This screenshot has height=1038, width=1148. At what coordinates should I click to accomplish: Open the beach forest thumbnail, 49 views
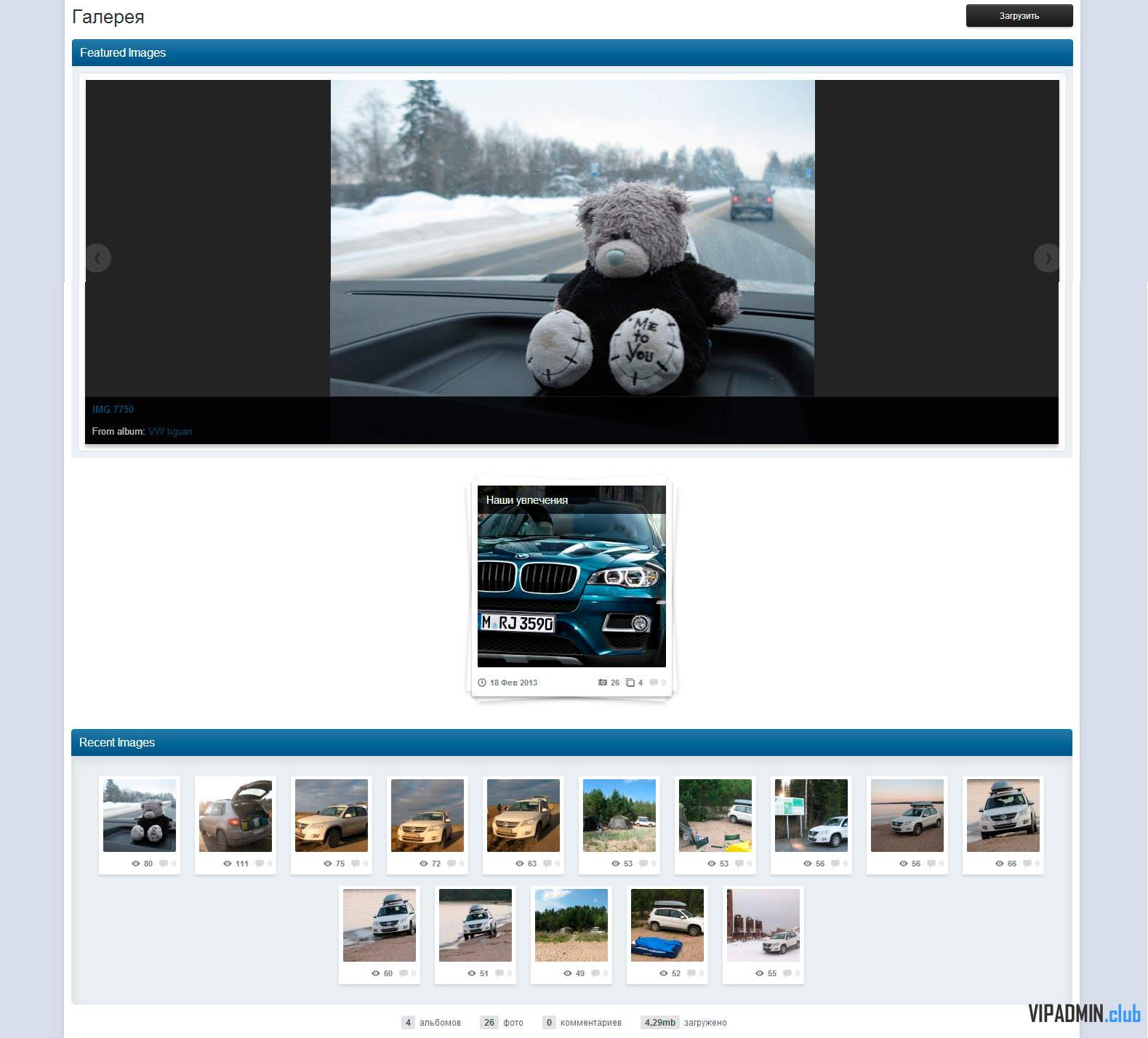[571, 925]
